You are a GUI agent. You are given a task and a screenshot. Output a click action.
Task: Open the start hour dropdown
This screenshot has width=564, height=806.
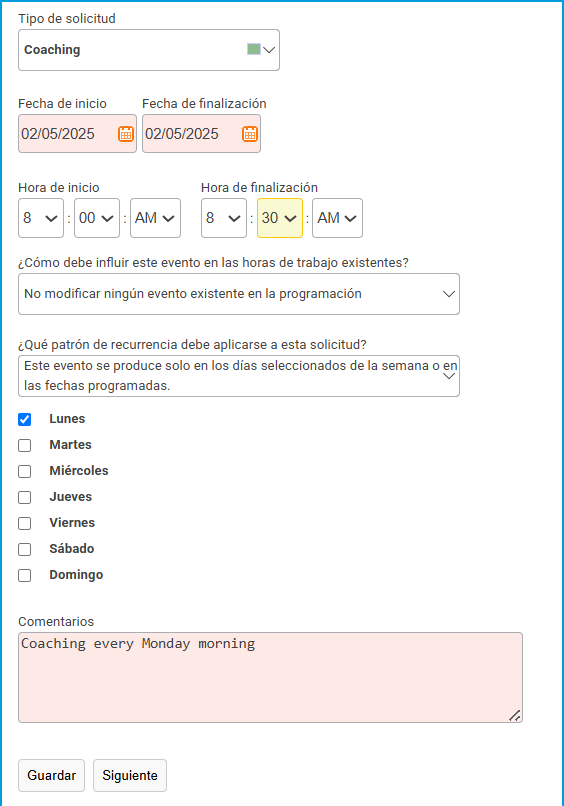click(x=41, y=218)
